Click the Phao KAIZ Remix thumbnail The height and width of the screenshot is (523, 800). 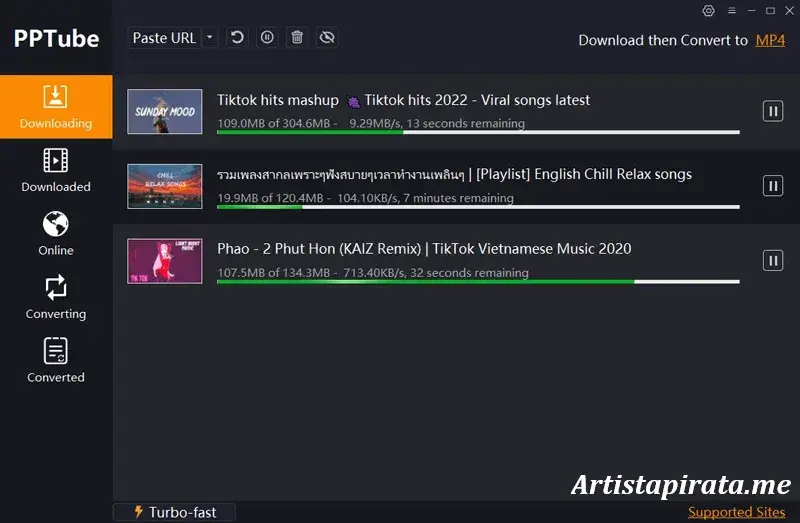(165, 261)
